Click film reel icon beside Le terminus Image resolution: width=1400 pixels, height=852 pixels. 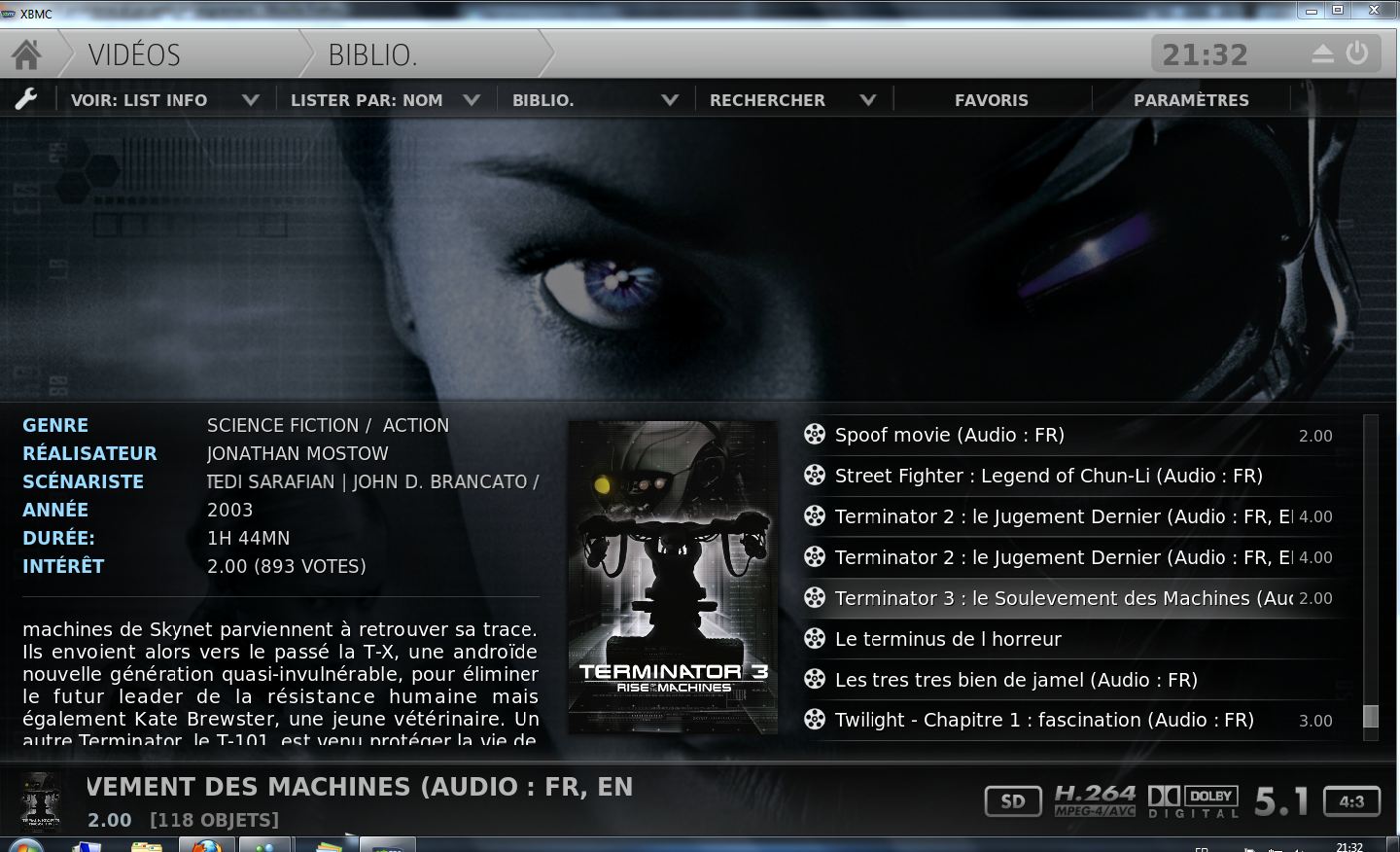coord(815,639)
